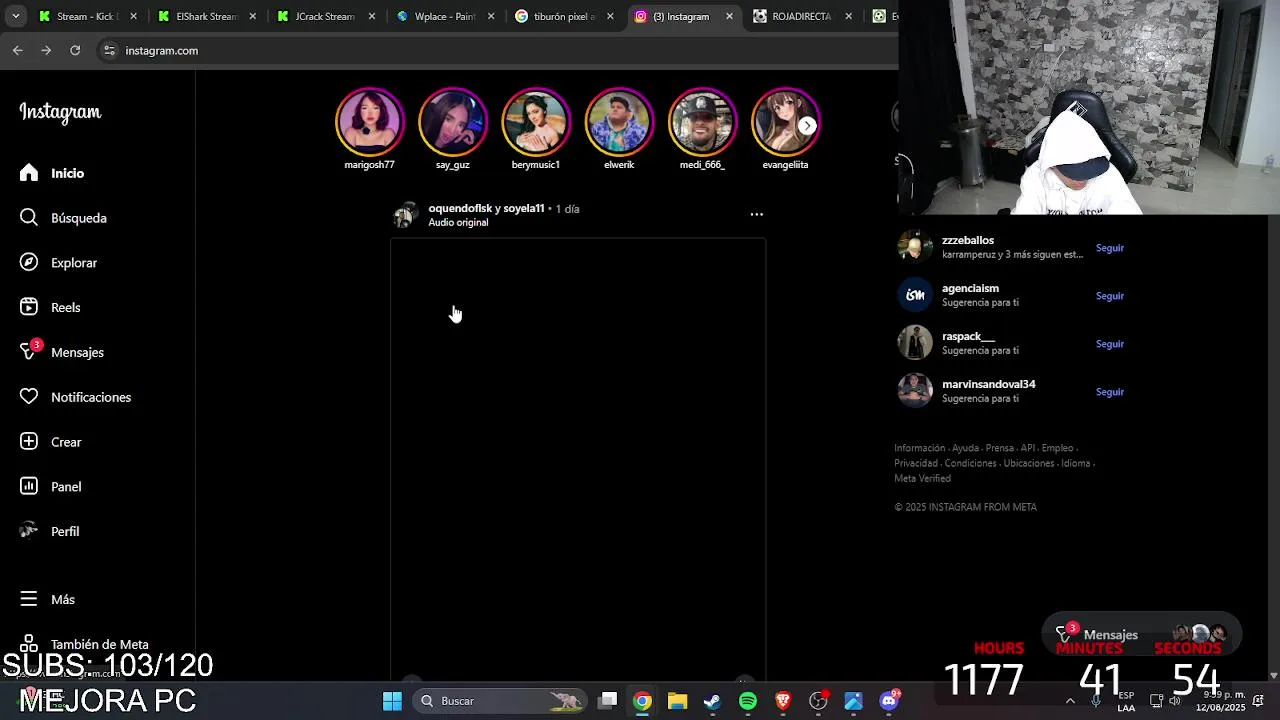1280x720 pixels.
Task: Open post options three-dots menu
Action: click(757, 214)
